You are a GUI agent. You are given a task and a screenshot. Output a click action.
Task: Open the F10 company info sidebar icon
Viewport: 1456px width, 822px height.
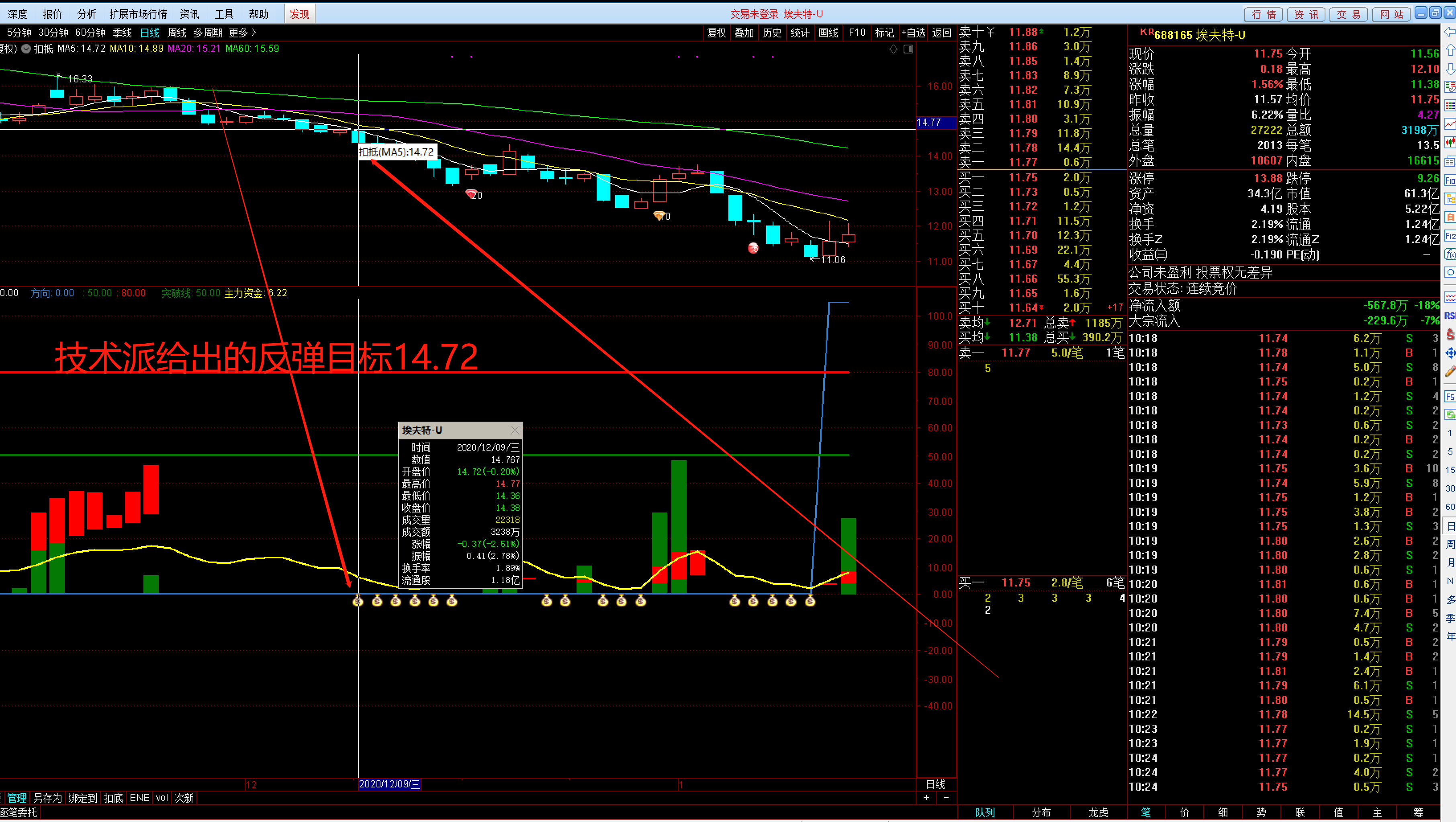(x=1450, y=180)
